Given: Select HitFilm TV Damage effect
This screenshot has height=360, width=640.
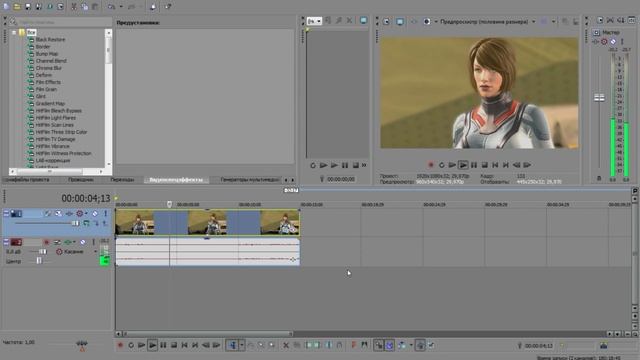Looking at the screenshot, I should point(56,139).
